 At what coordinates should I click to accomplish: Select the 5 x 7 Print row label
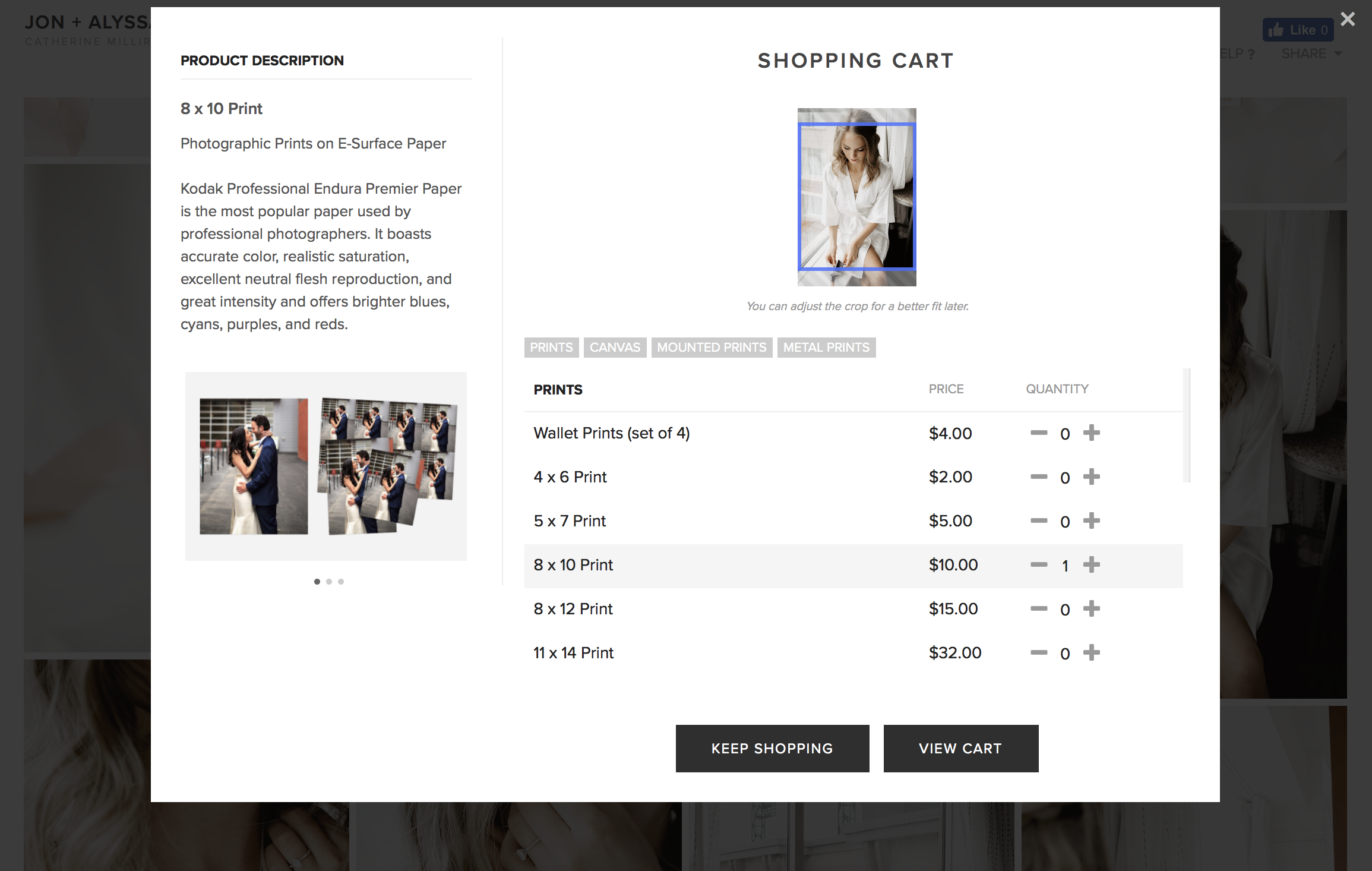[570, 521]
